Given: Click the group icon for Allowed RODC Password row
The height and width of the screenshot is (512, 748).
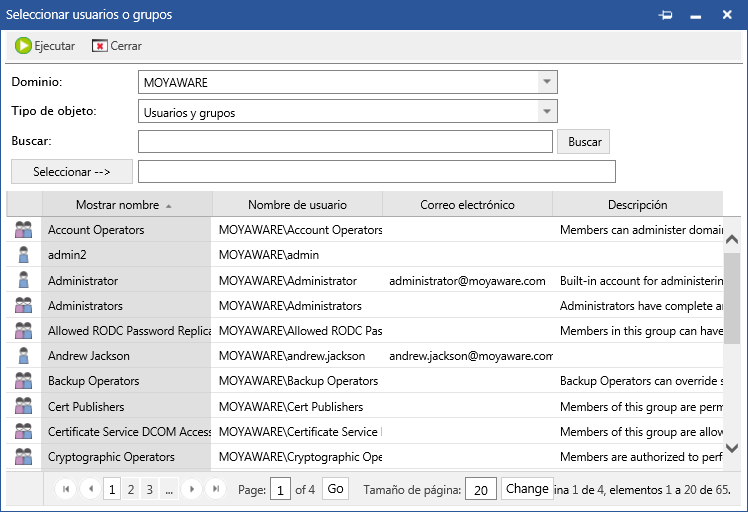Looking at the screenshot, I should pos(23,330).
